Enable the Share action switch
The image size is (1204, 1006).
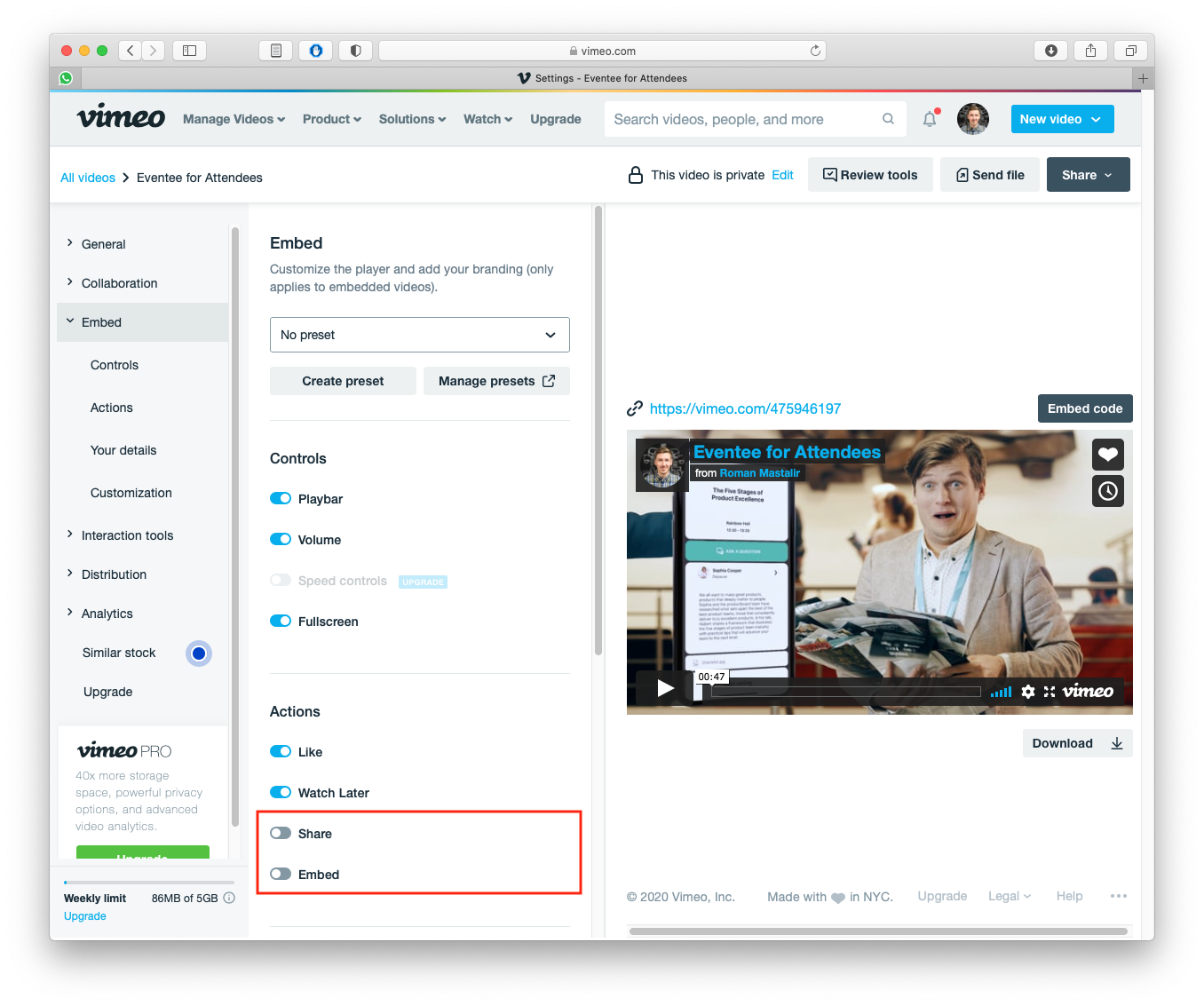(x=281, y=833)
